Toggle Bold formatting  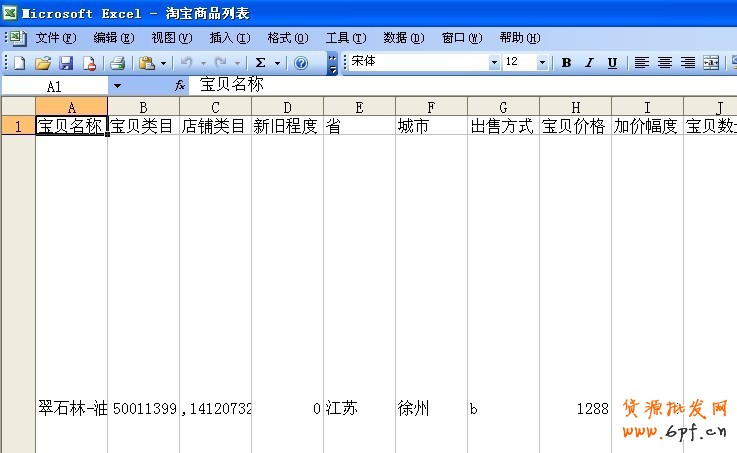[566, 63]
